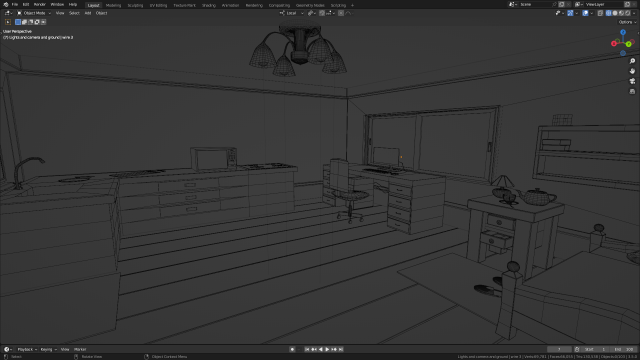Switch to the Animation workspace tab
Viewport: 640px width, 360px height.
pos(230,5)
